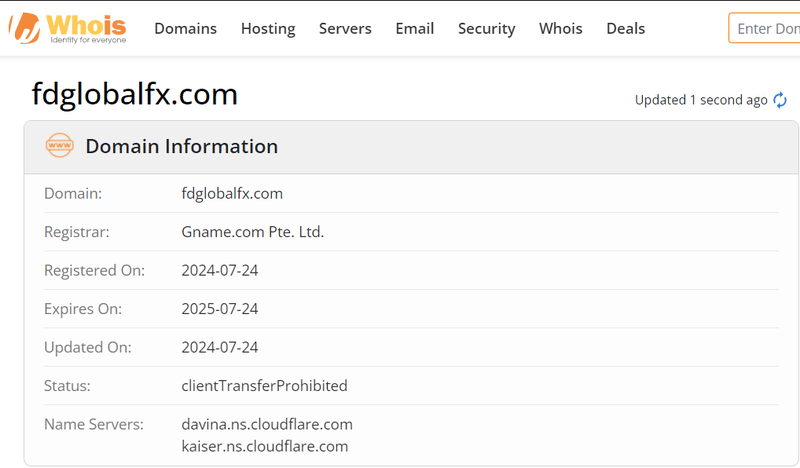Click the Enter Domain search field
Viewport: 800px width, 468px height.
tap(766, 28)
